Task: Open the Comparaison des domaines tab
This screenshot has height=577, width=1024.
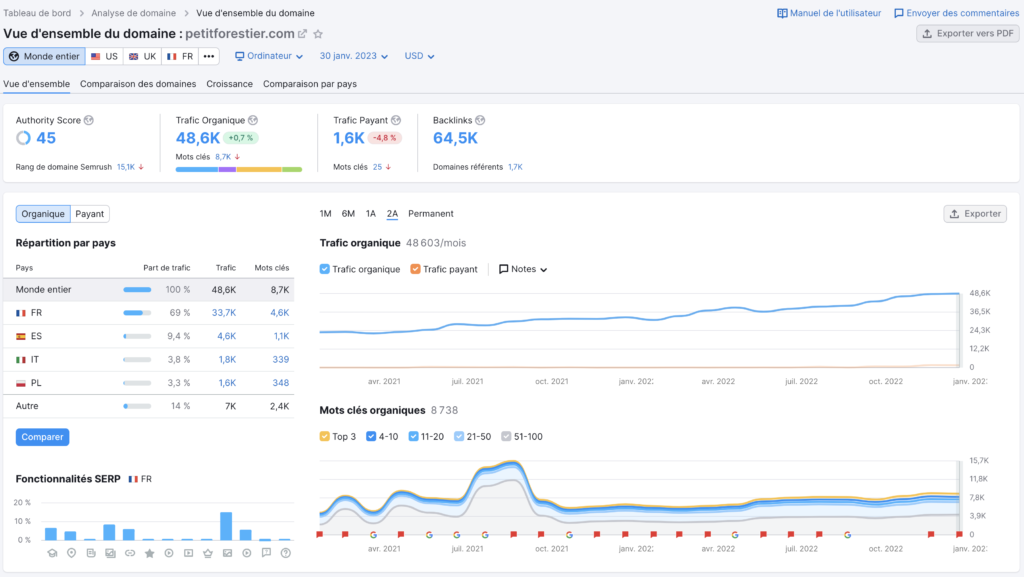Action: [138, 84]
